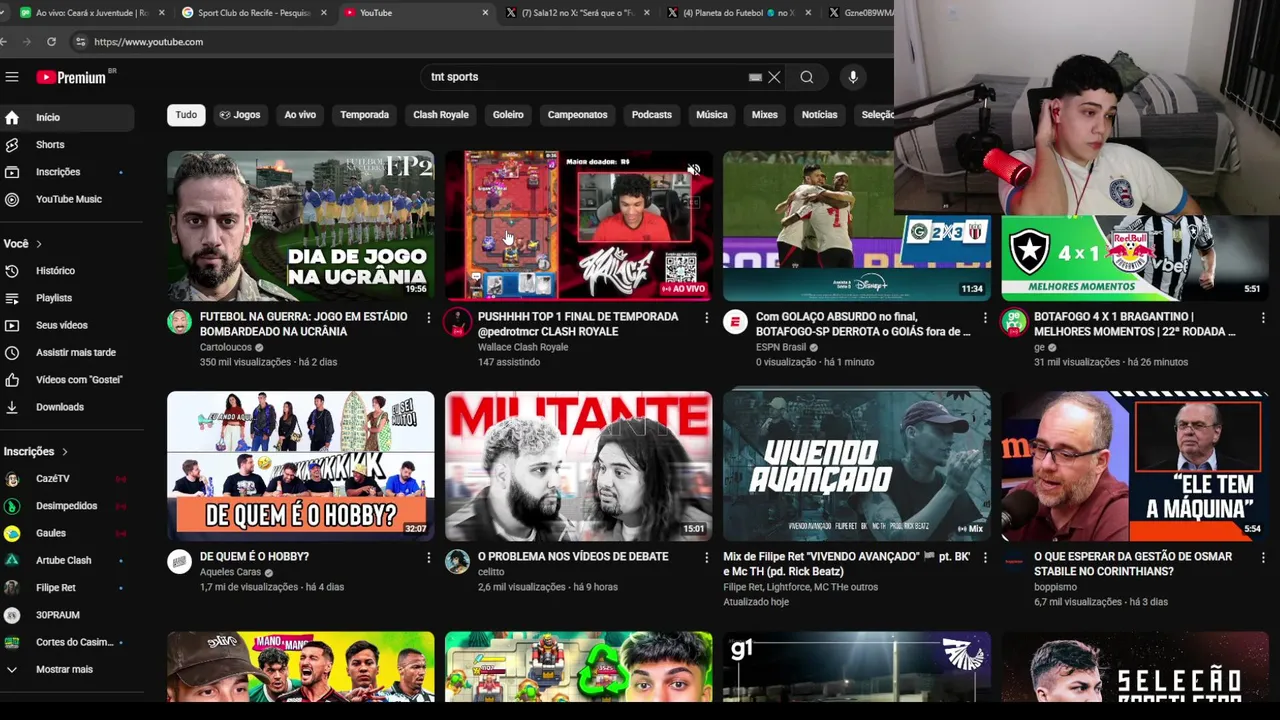
Task: Open more options for De Quem é o Hobby
Action: click(x=428, y=558)
